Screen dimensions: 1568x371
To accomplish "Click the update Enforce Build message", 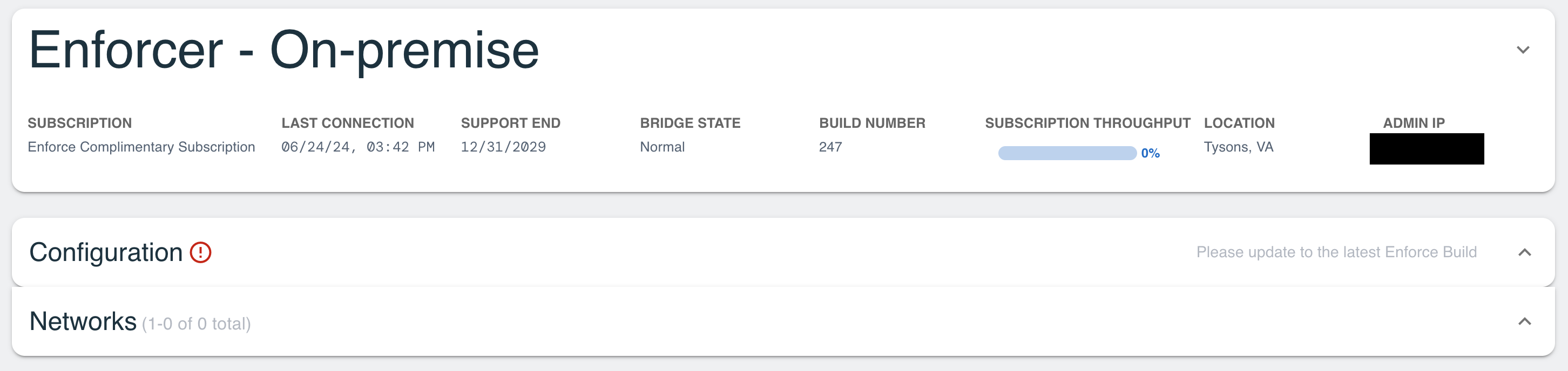I will (x=1336, y=252).
